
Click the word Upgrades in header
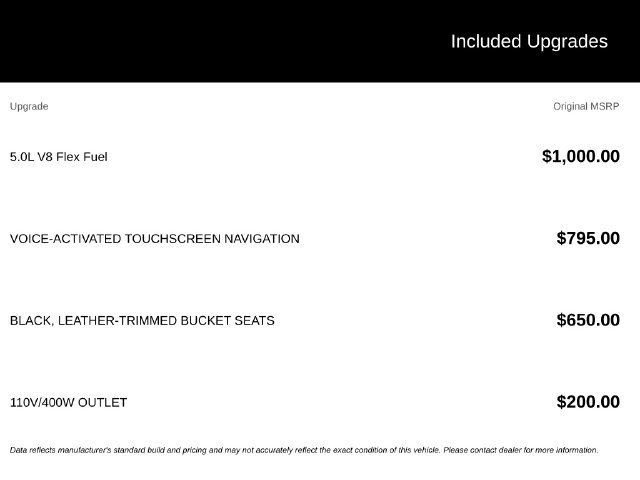[x=567, y=42]
